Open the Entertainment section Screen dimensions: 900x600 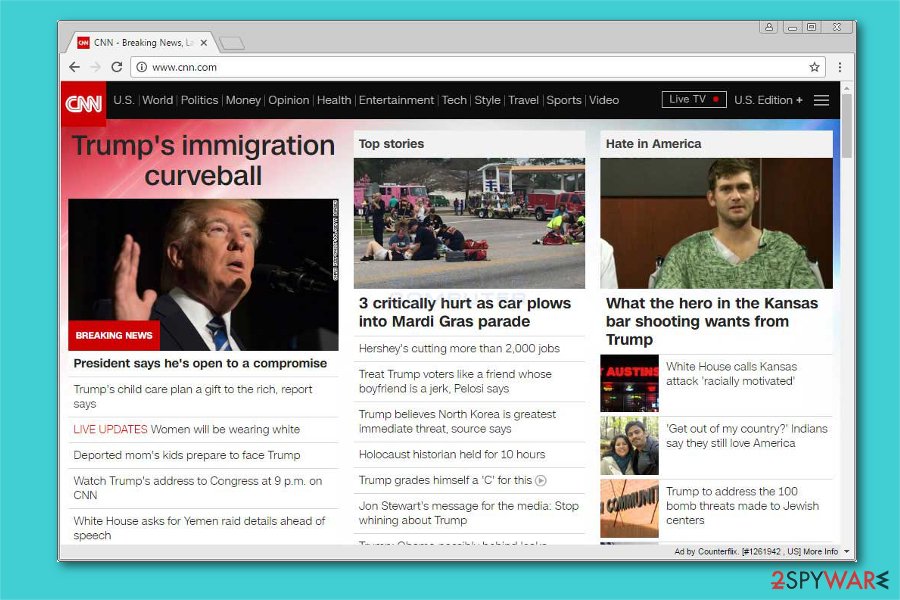click(x=396, y=100)
